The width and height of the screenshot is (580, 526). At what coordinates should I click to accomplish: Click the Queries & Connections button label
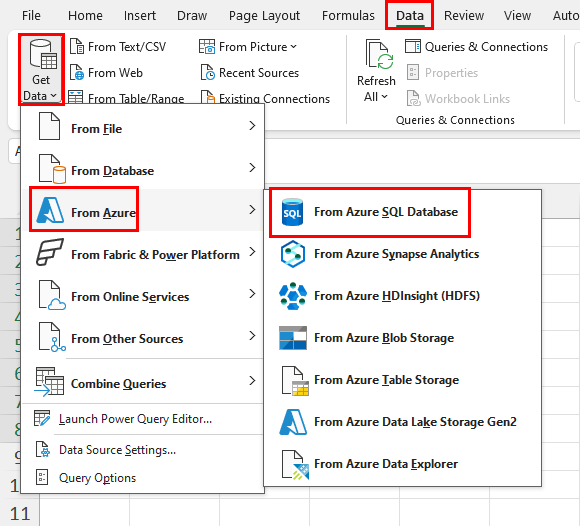point(486,47)
